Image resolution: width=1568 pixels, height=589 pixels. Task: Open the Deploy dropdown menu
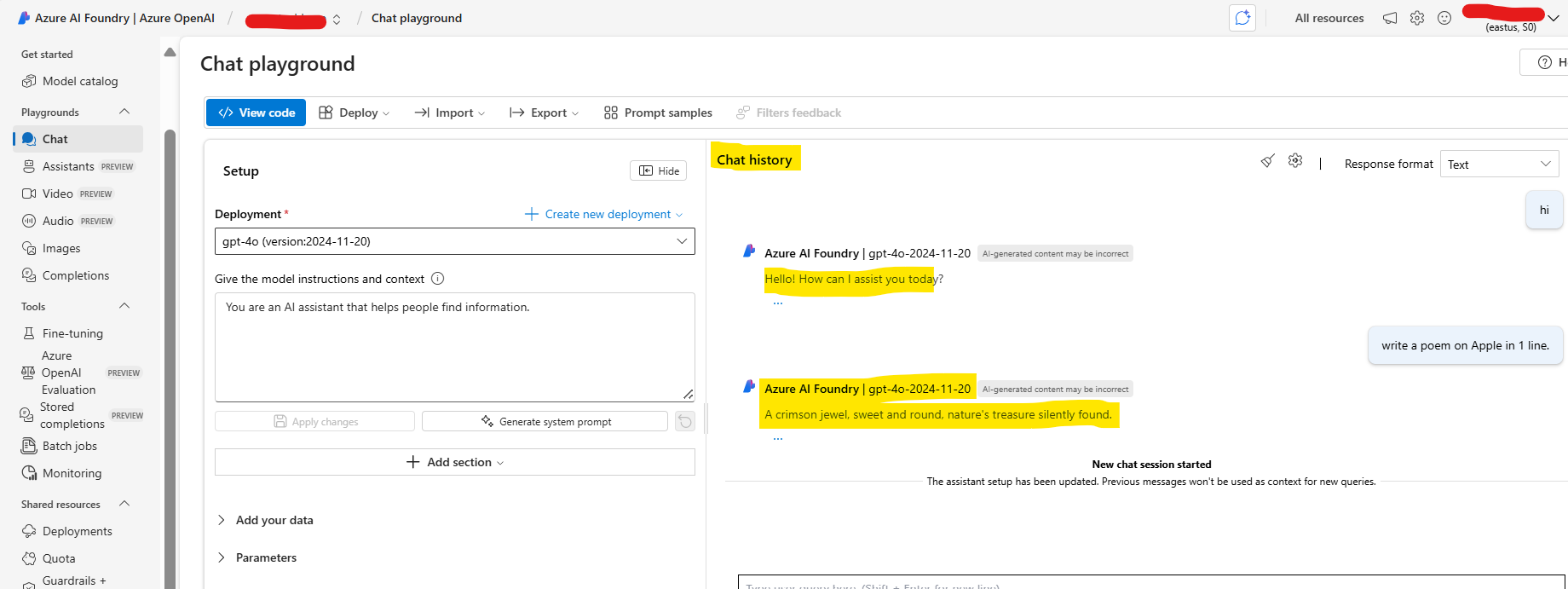pos(354,113)
